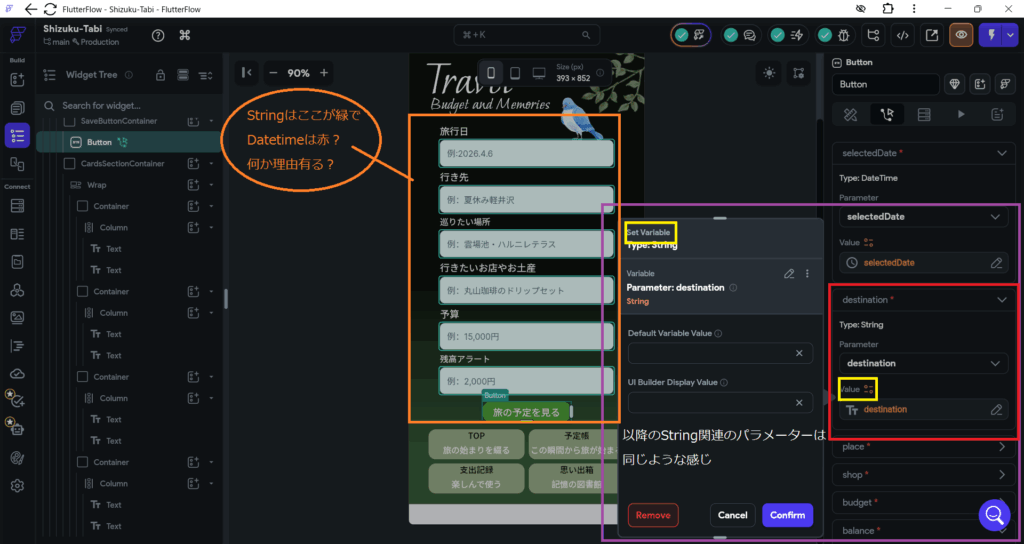
Task: Select the phone device preview
Action: coord(490,73)
